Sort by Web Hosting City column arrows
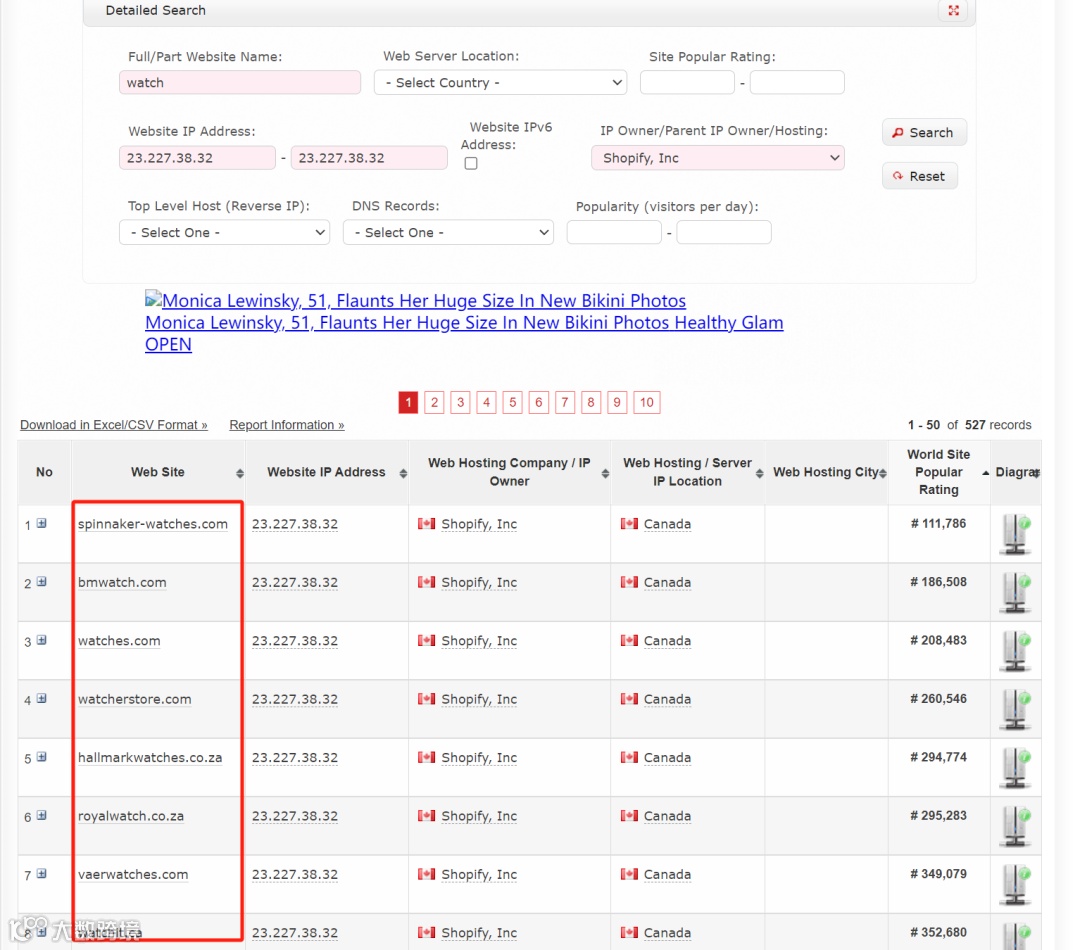This screenshot has width=1080, height=950. [883, 473]
